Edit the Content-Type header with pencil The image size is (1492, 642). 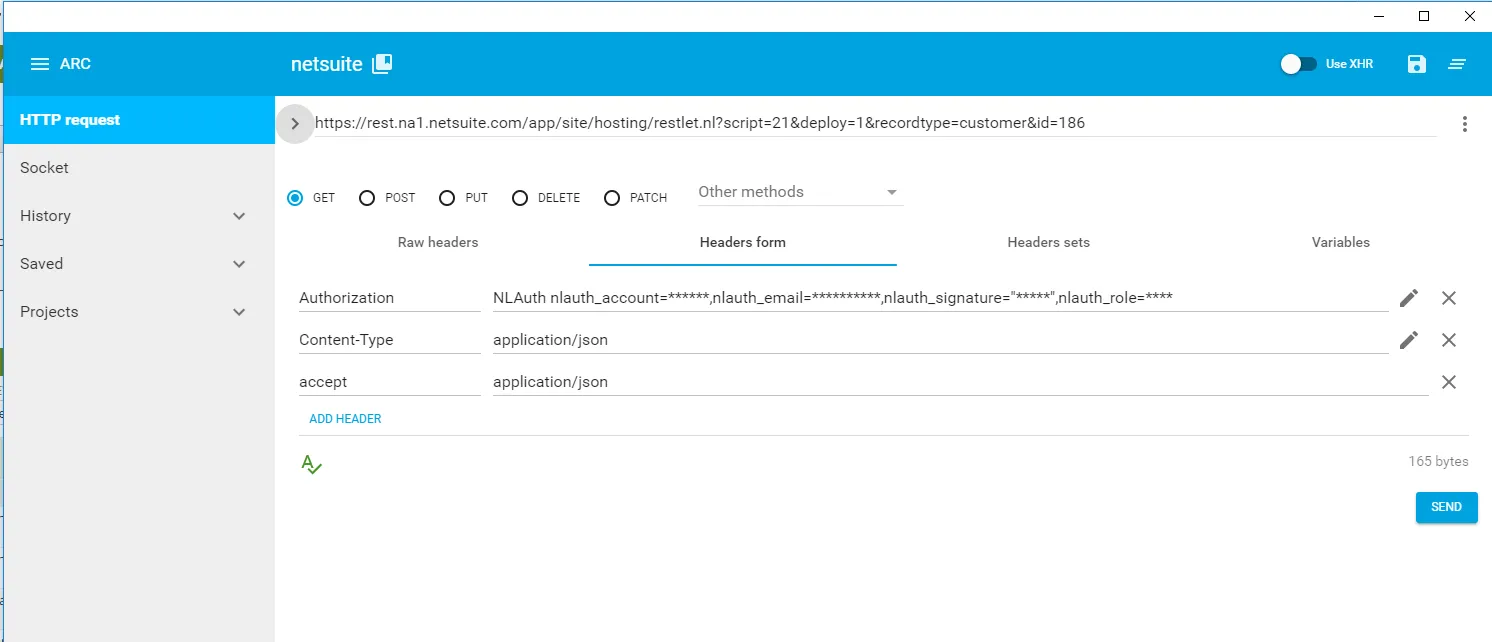[x=1409, y=340]
